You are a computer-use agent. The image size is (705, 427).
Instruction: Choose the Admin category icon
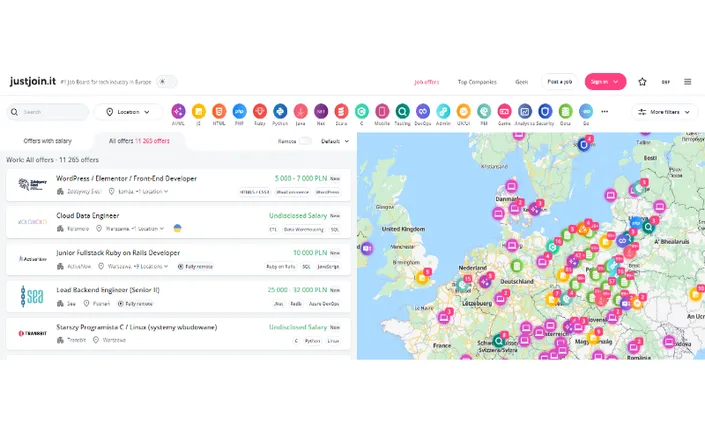pos(443,111)
